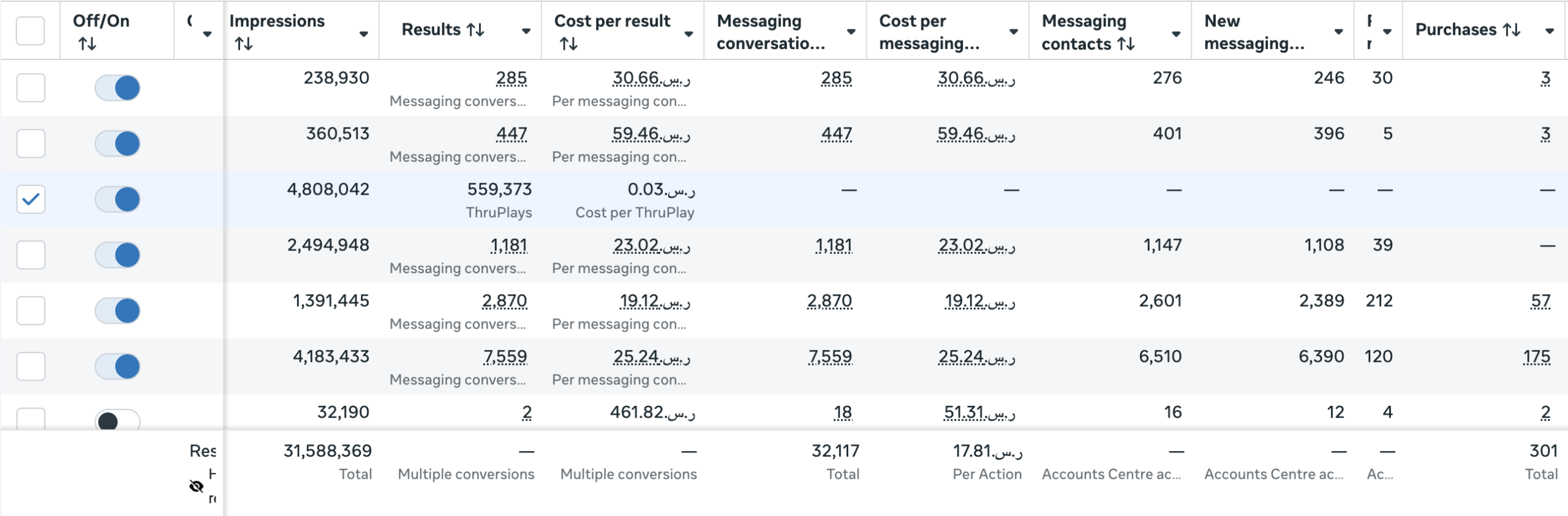Image resolution: width=1568 pixels, height=516 pixels.
Task: Click the underlined 57 purchases value
Action: point(1540,301)
